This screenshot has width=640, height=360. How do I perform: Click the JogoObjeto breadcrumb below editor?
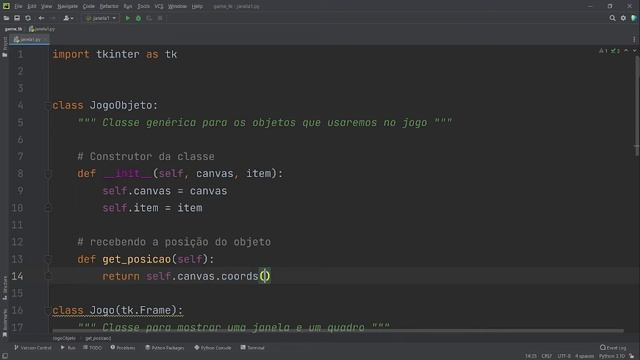point(64,338)
